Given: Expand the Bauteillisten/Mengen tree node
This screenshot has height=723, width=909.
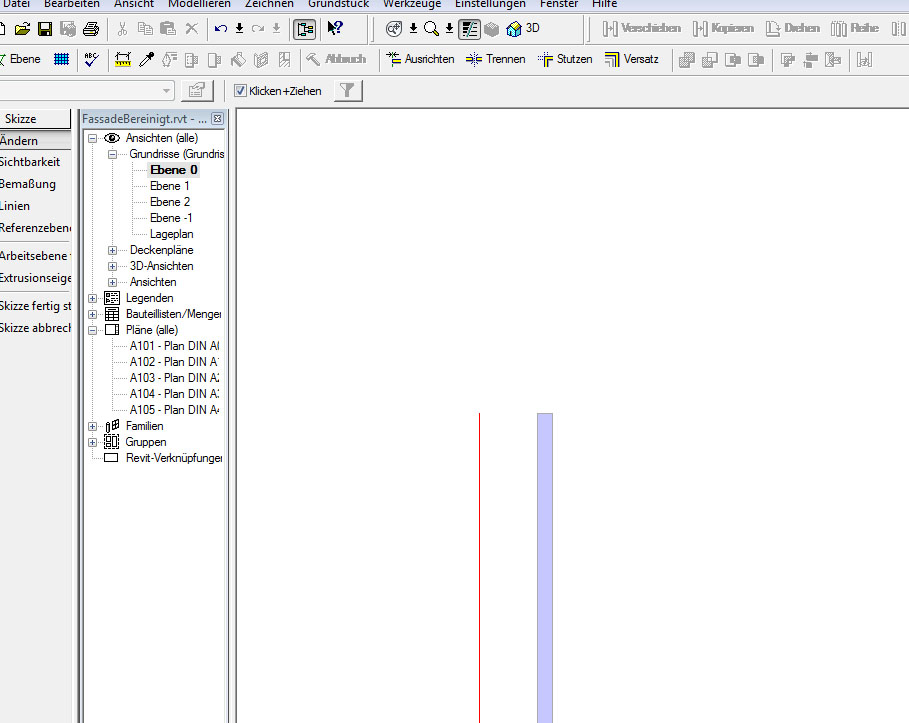Looking at the screenshot, I should click(92, 314).
